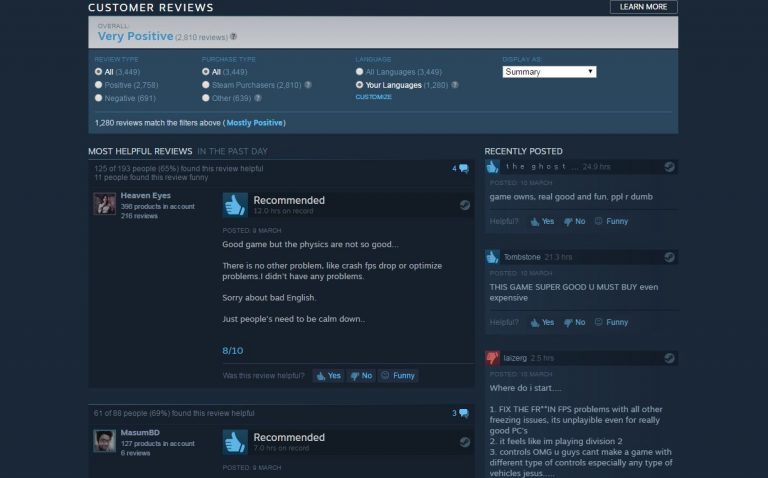This screenshot has height=478, width=768.
Task: Click the 8/10 rating text
Action: coord(233,351)
